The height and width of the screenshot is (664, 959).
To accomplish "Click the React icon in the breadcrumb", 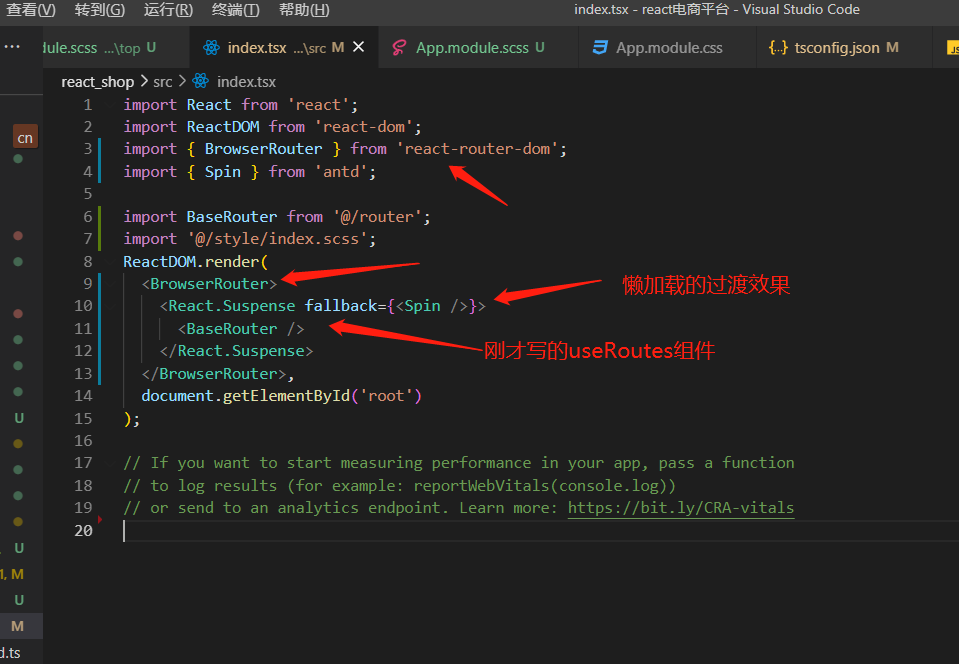I will (201, 81).
